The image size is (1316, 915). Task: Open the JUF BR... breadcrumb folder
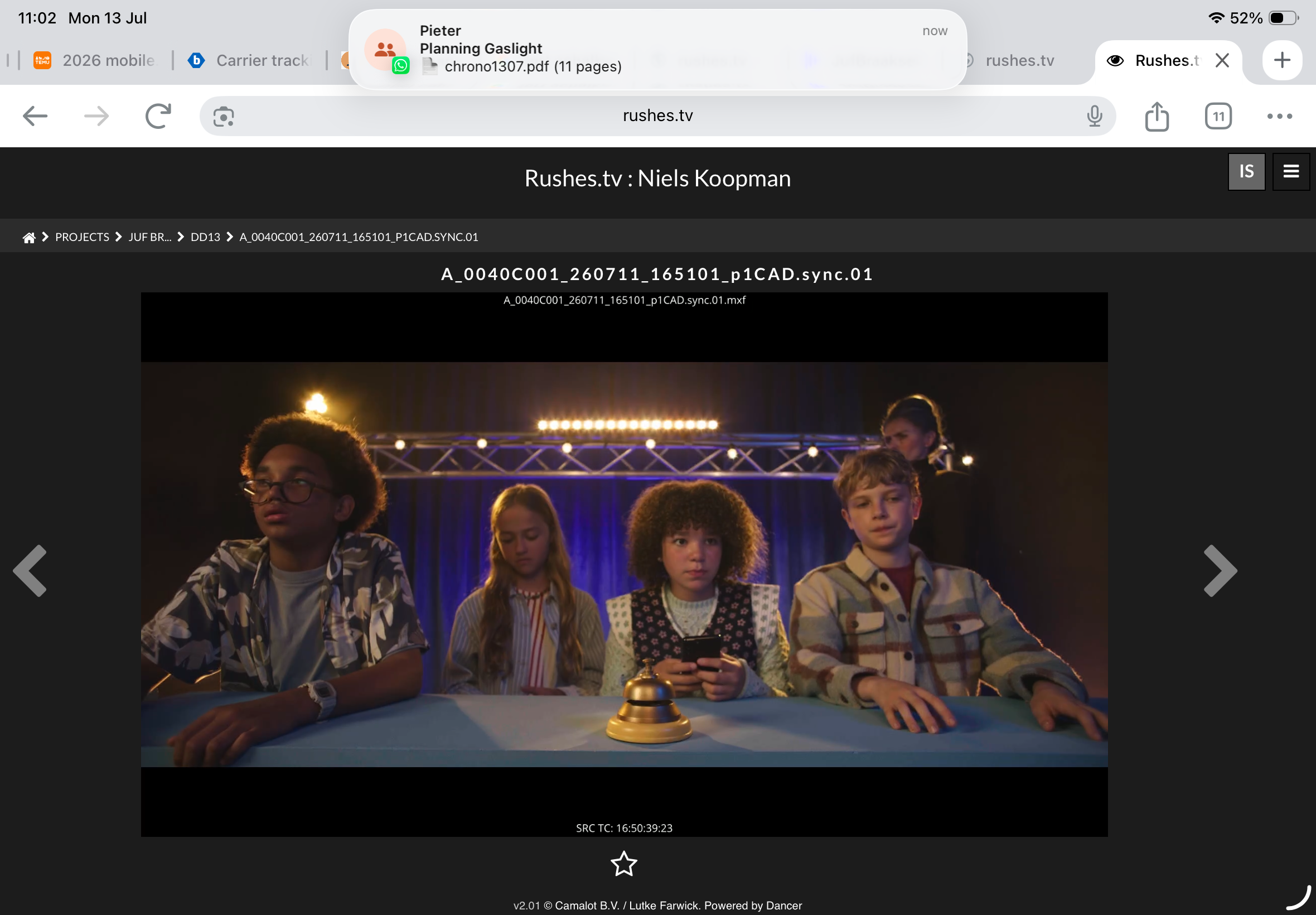(149, 237)
